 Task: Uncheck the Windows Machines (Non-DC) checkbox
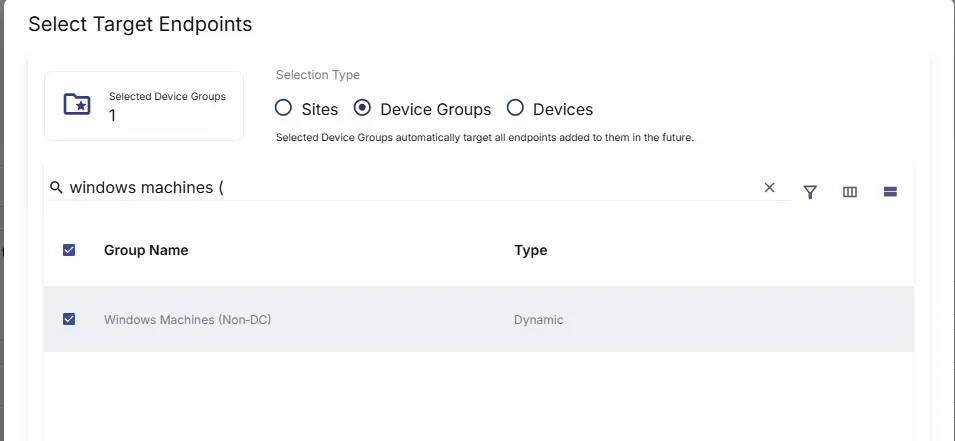pos(69,319)
